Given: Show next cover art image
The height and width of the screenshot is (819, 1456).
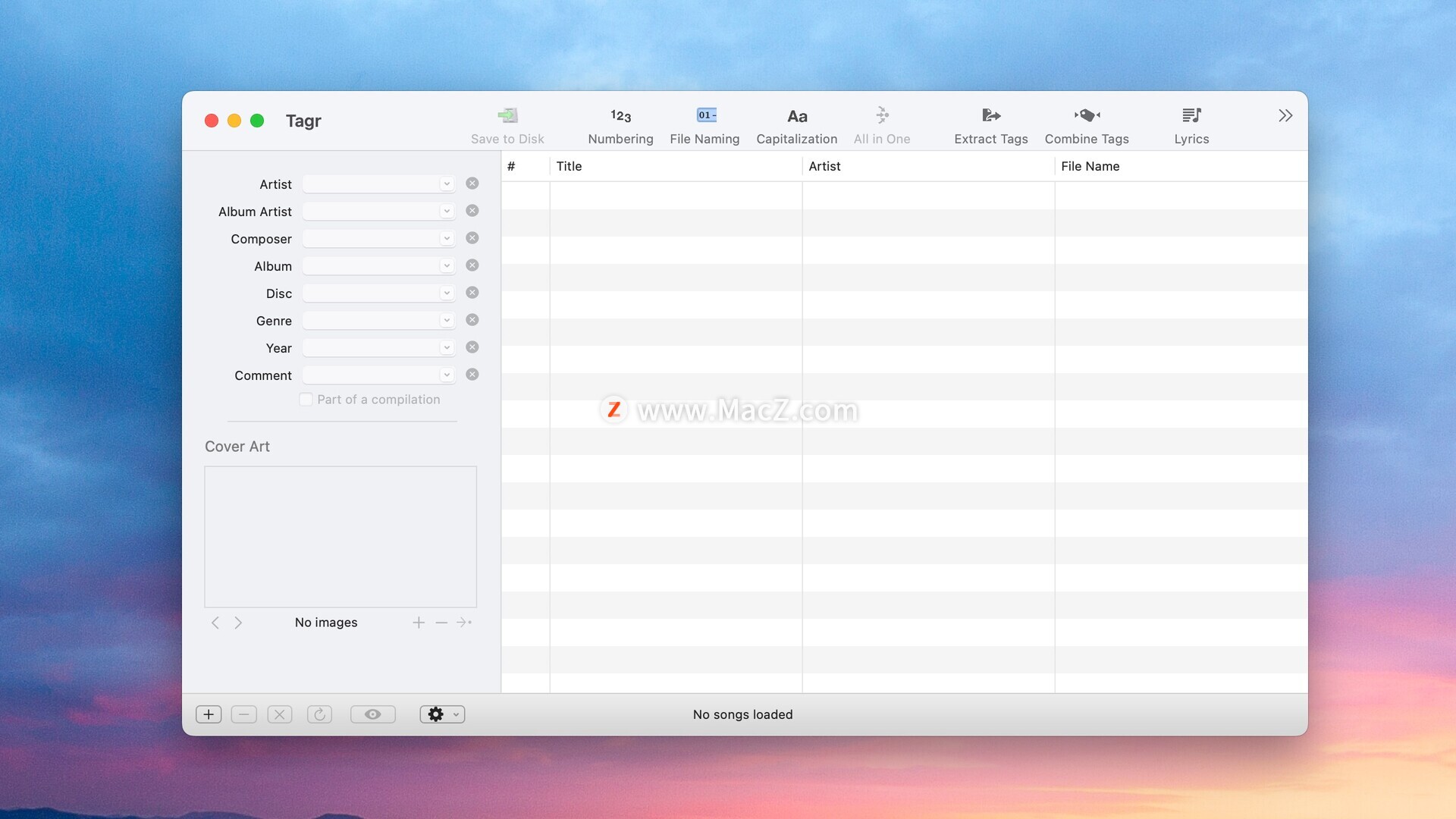Looking at the screenshot, I should 238,623.
